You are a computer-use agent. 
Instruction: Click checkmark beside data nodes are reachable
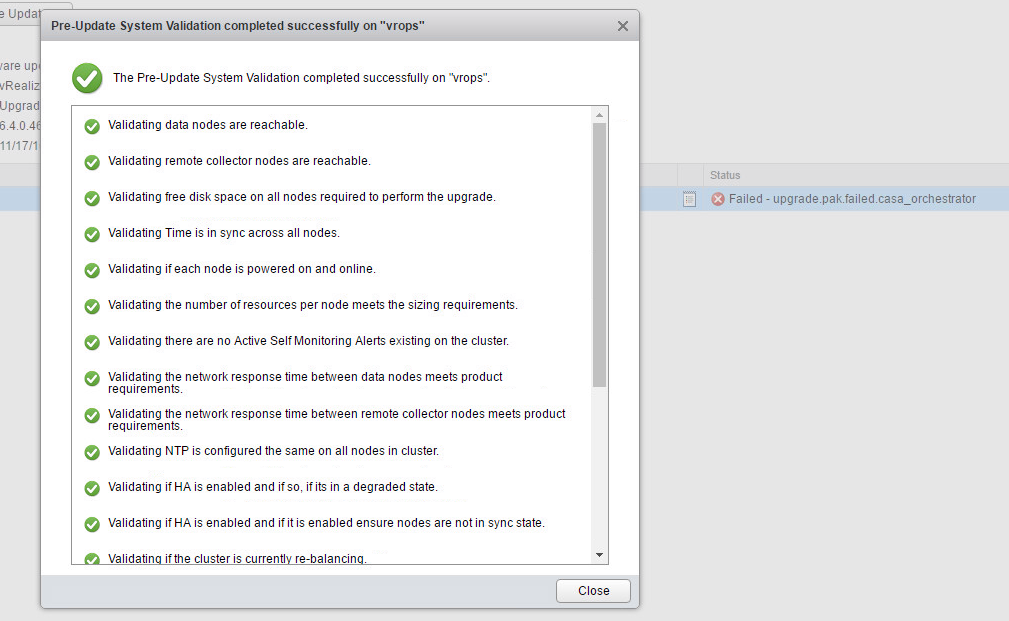tap(92, 126)
